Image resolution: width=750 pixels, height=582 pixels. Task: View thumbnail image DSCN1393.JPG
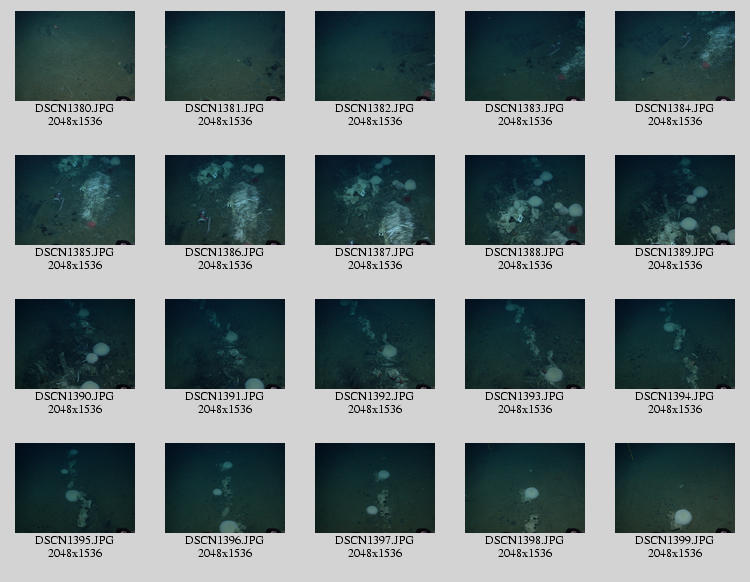(525, 344)
